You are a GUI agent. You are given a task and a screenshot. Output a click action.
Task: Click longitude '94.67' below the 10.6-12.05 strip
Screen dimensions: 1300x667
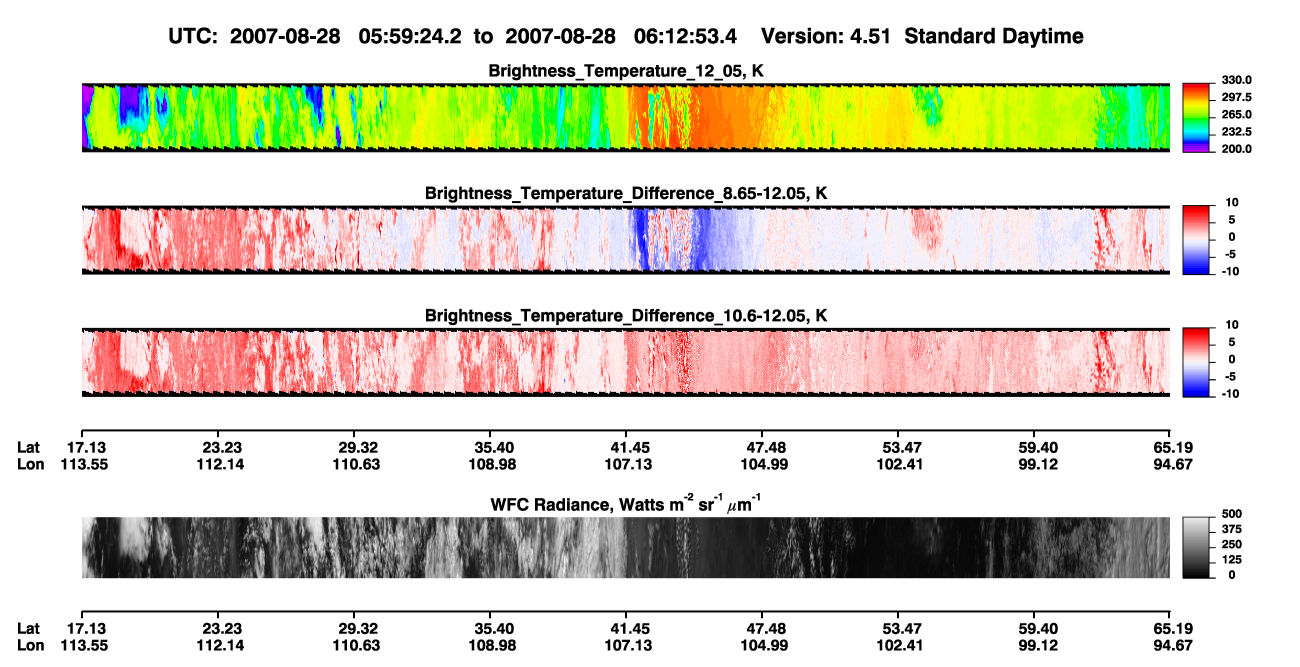[x=1170, y=464]
